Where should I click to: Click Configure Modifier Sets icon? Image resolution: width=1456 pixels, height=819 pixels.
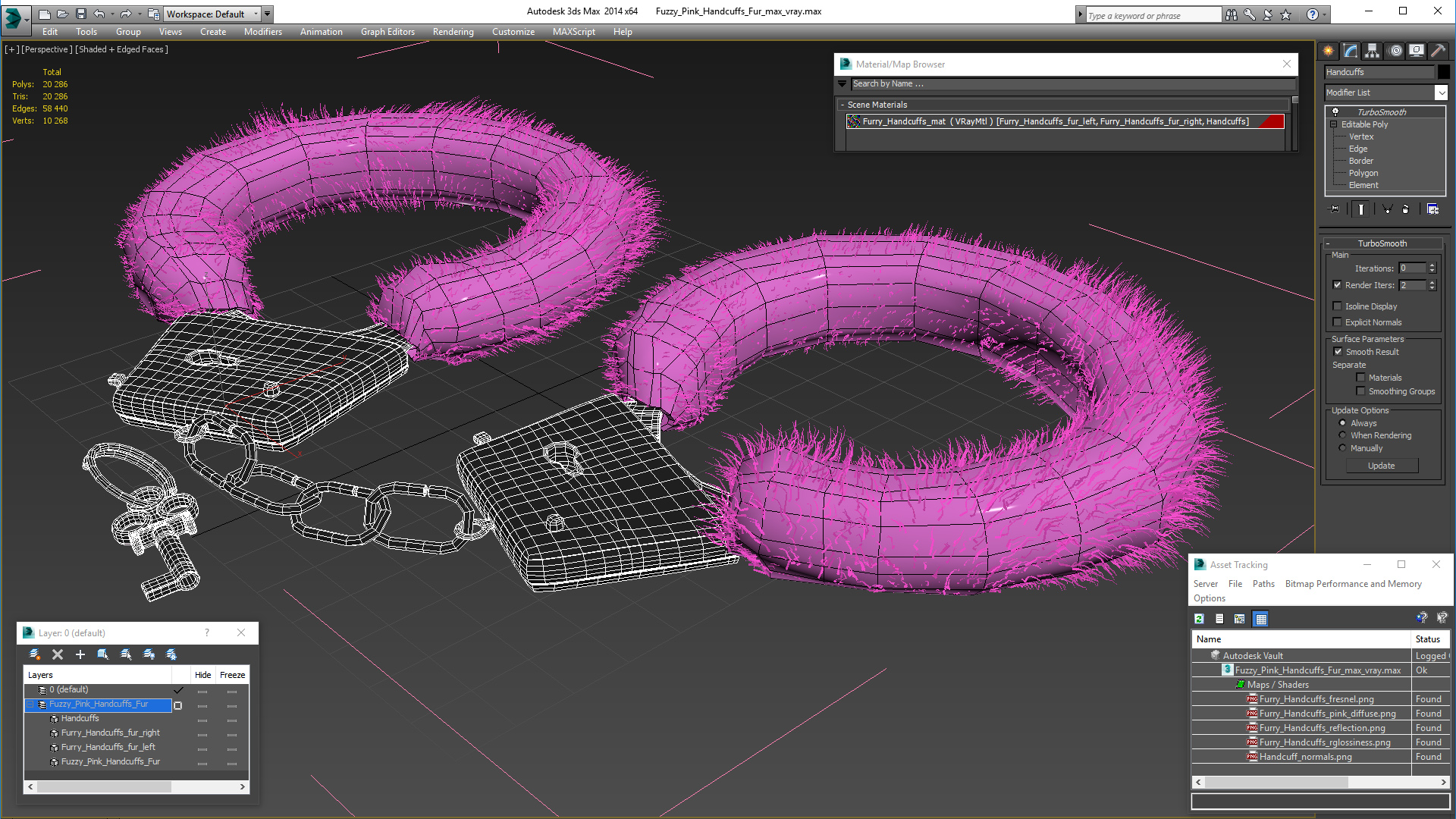1432,209
